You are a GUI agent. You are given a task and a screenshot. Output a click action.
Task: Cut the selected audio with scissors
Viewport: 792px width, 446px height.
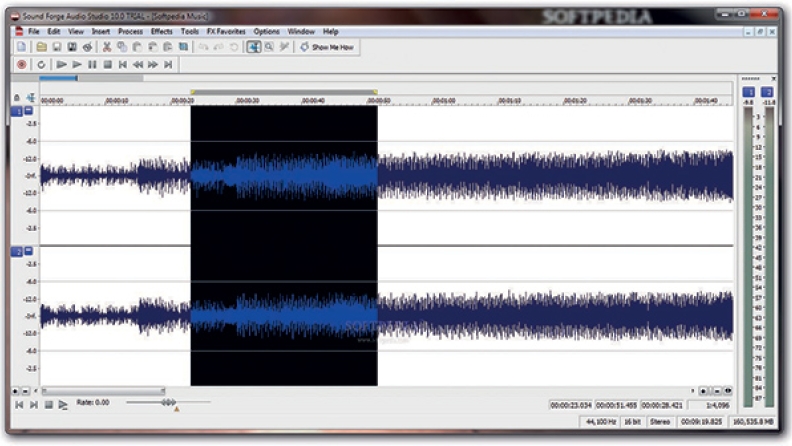[x=107, y=47]
